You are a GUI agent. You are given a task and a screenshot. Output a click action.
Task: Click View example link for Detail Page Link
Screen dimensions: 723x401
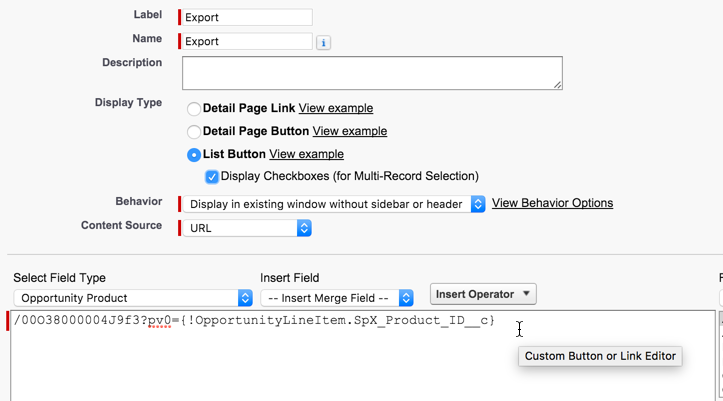[x=335, y=108]
